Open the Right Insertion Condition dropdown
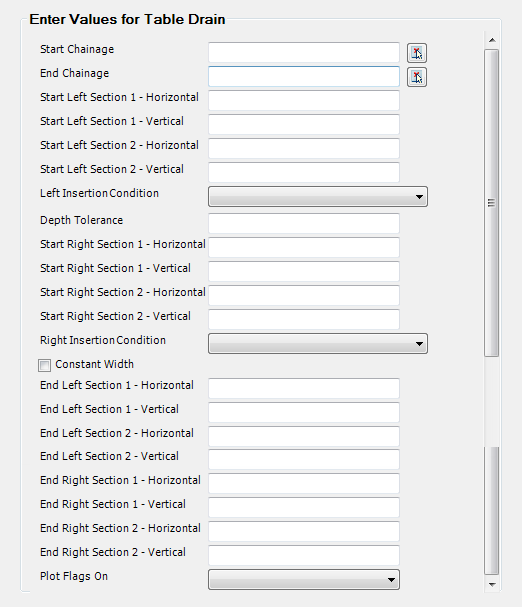This screenshot has height=607, width=522. pyautogui.click(x=318, y=344)
